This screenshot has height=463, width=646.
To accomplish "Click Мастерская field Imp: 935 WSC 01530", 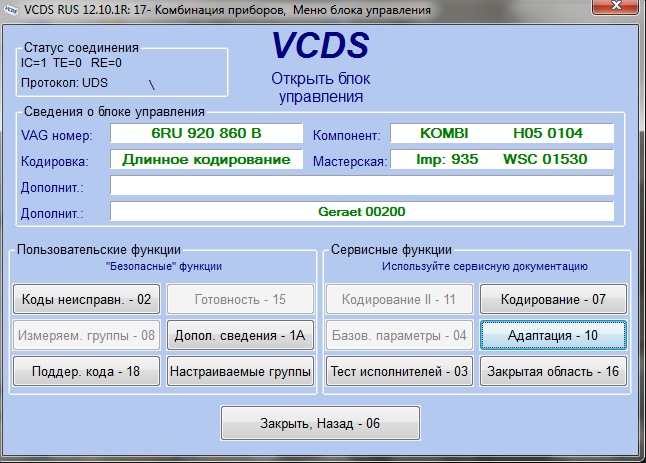I will (502, 159).
